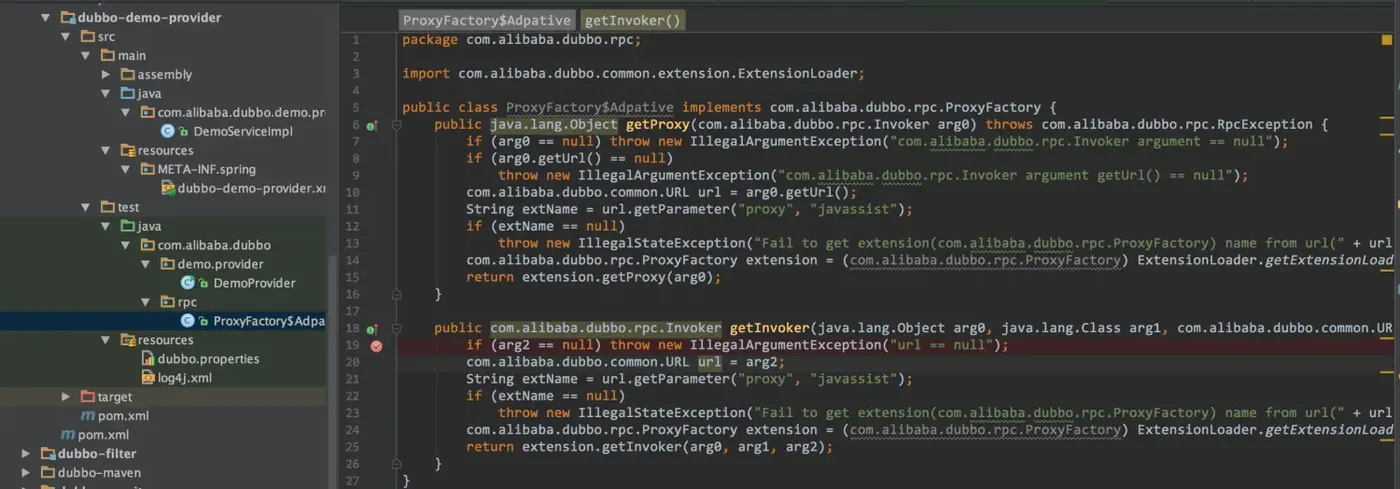1400x489 pixels.
Task: Click the "url == null" string on line 19
Action: click(944, 345)
